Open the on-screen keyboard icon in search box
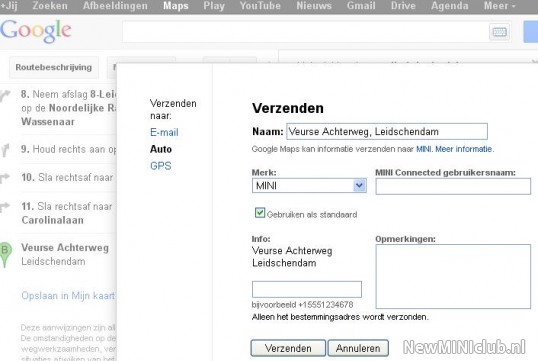The image size is (538, 361). pos(500,32)
